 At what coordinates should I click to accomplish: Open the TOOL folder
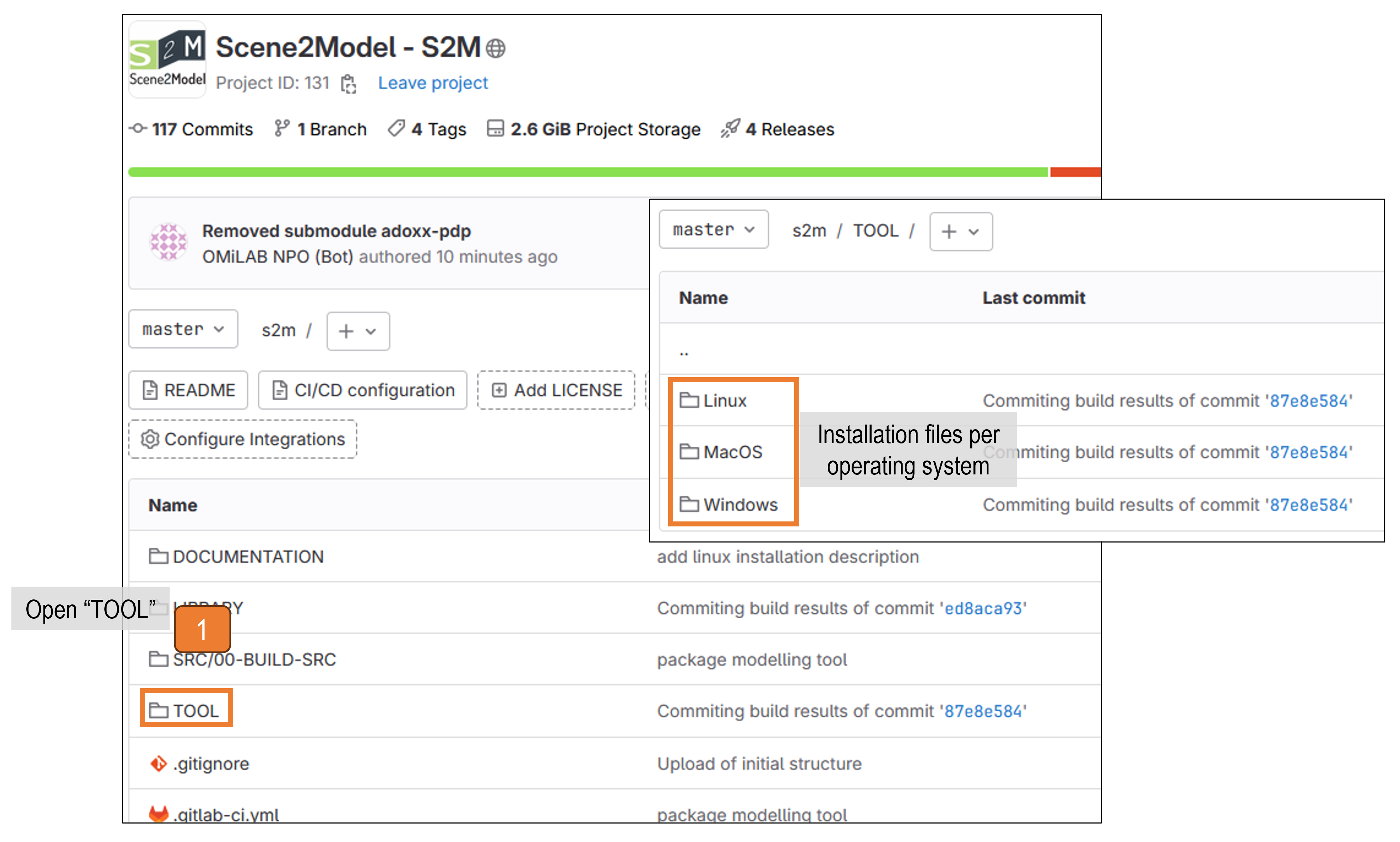(196, 711)
